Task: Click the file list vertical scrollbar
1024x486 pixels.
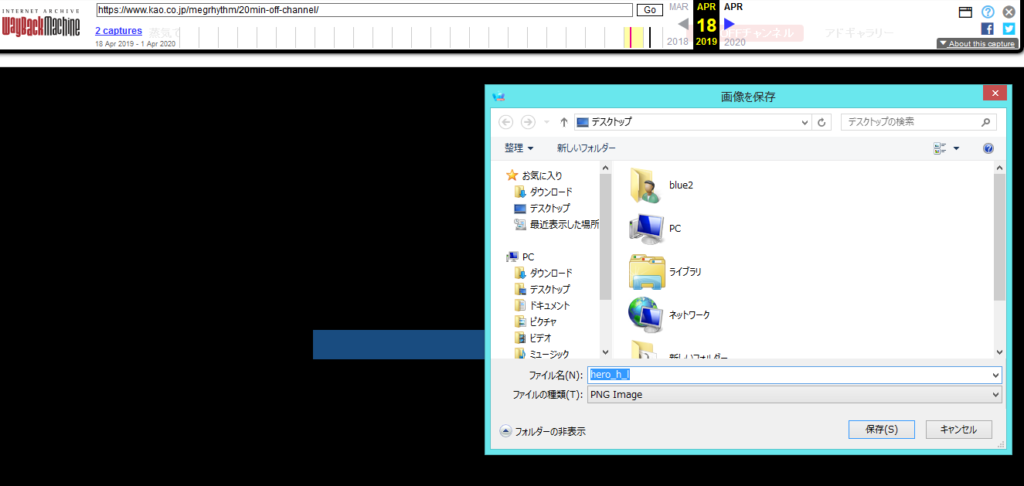Action: (1000, 240)
